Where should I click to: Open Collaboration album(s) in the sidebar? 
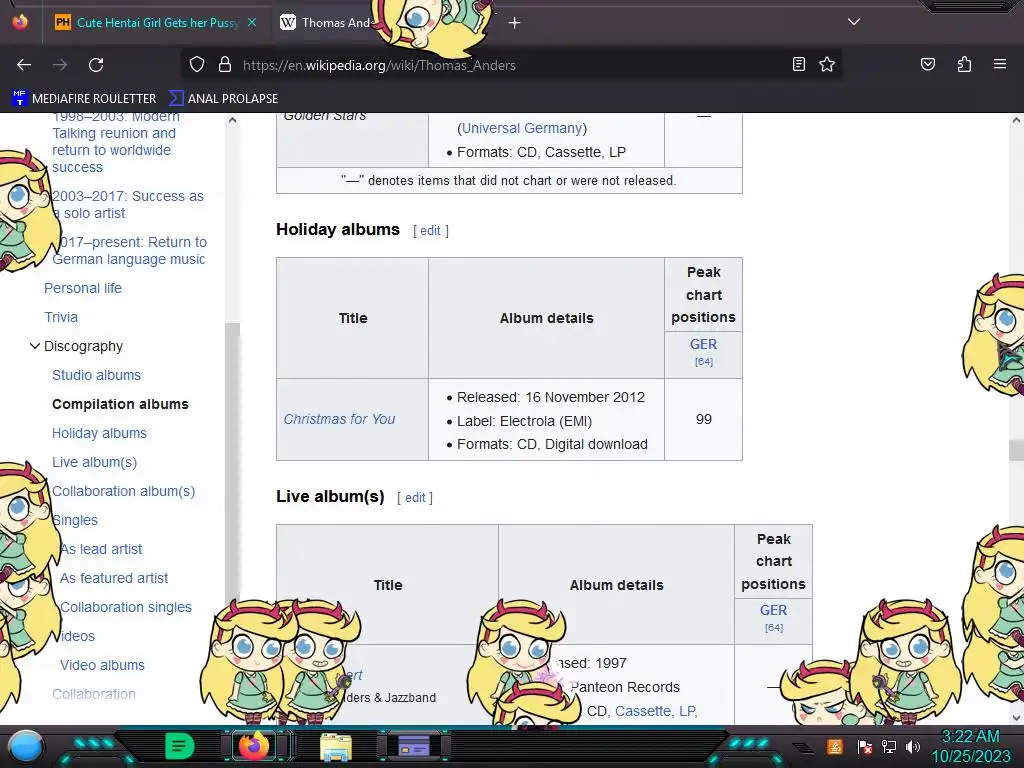point(123,491)
